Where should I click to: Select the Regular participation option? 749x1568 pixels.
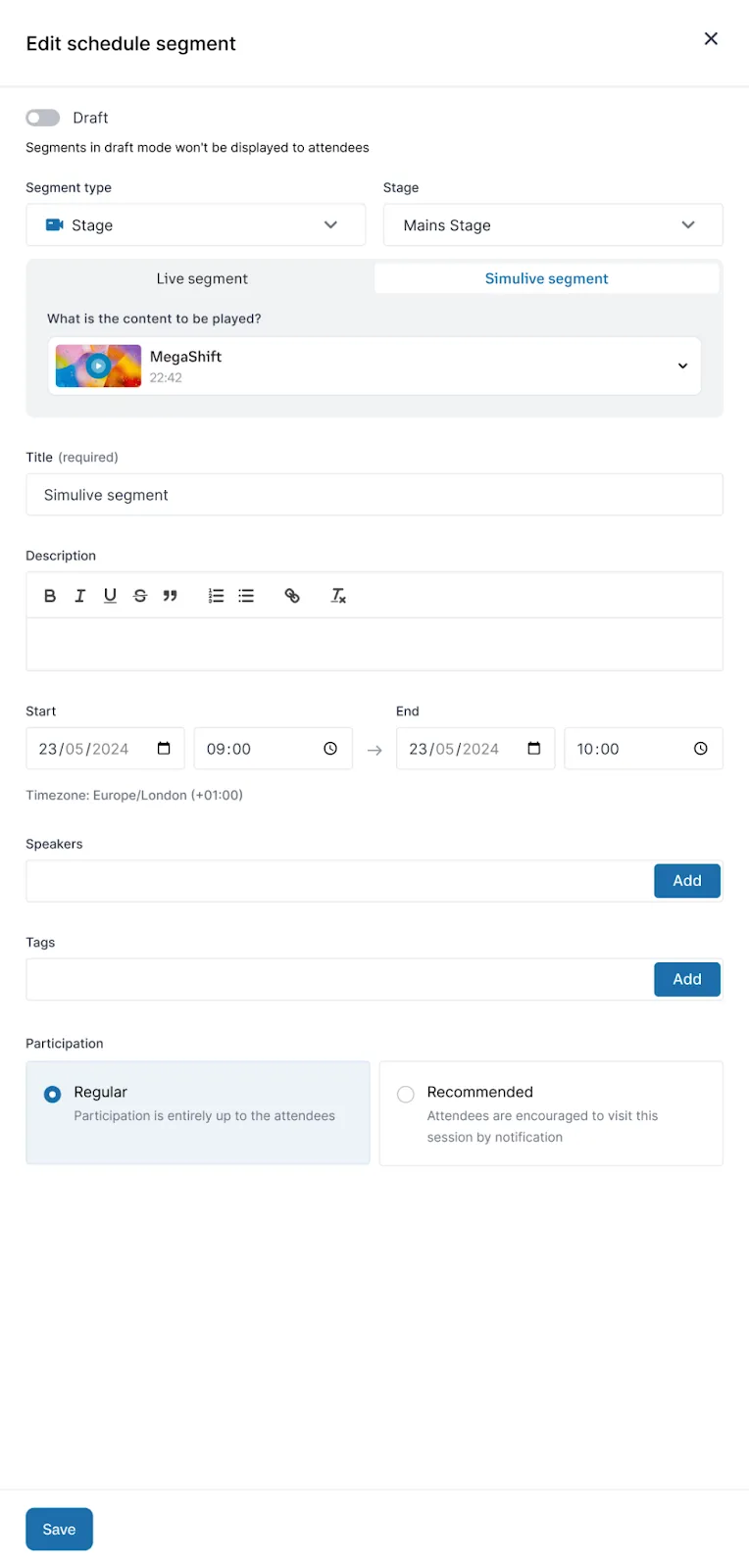pos(53,1094)
